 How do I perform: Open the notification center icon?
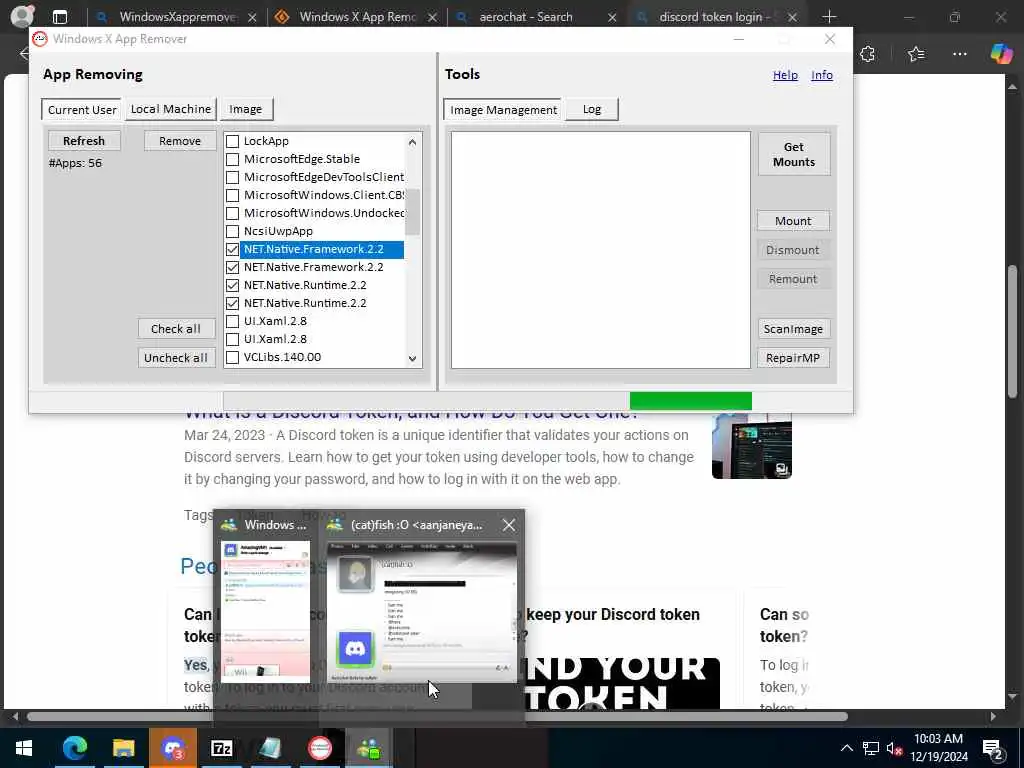pyautogui.click(x=993, y=748)
